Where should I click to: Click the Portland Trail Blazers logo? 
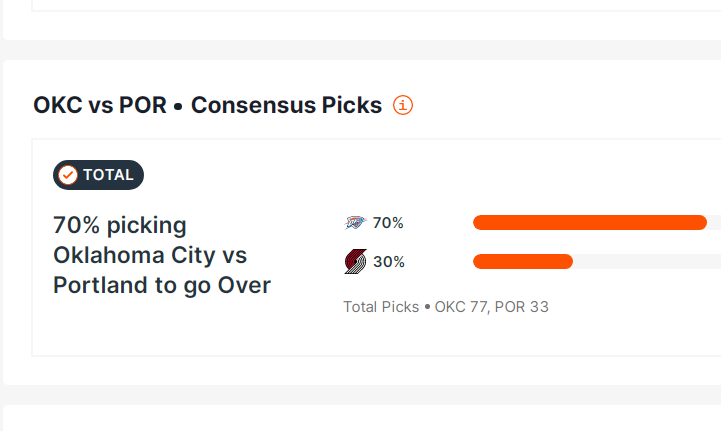(355, 261)
